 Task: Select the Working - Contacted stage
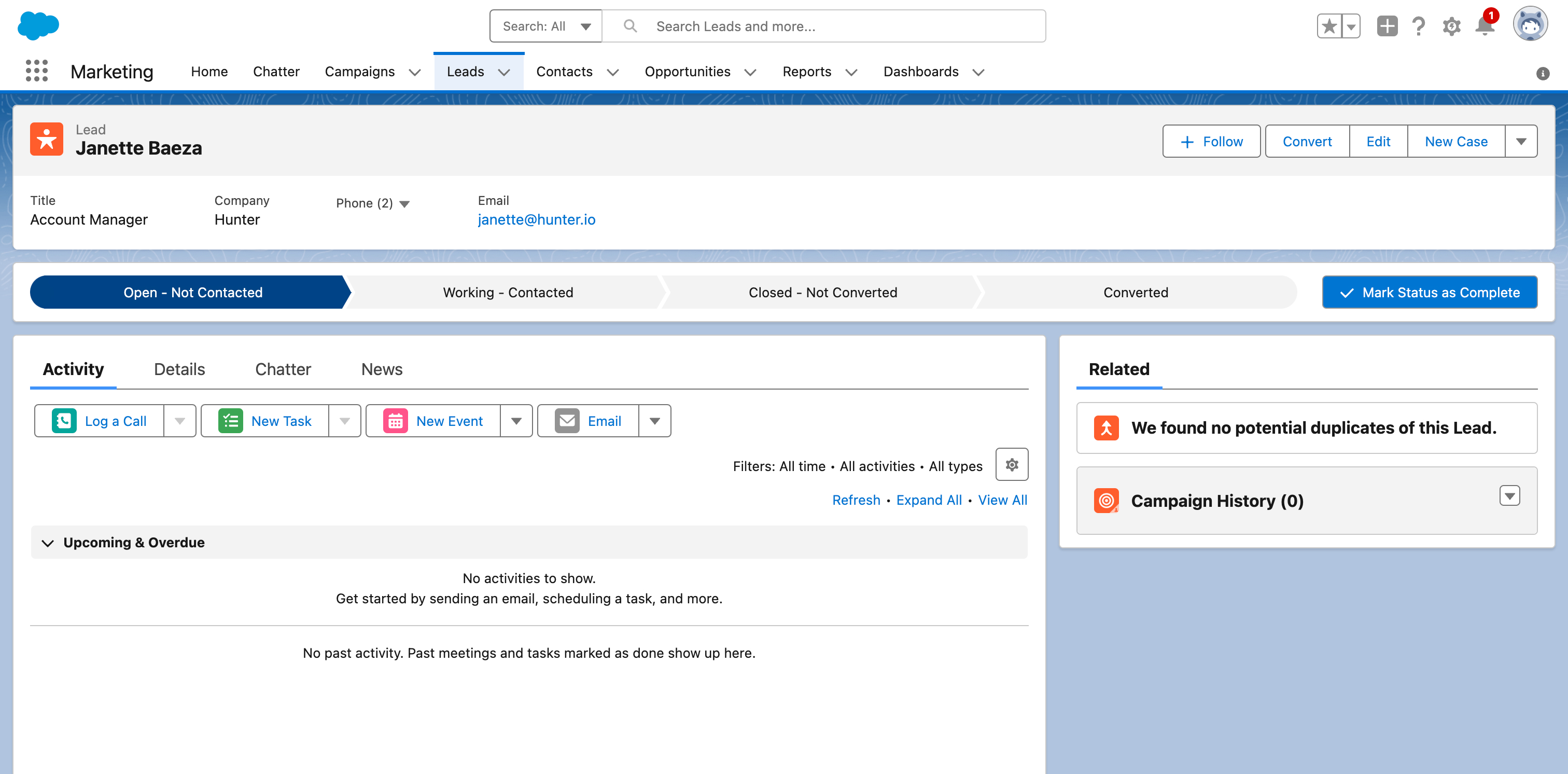coord(508,292)
